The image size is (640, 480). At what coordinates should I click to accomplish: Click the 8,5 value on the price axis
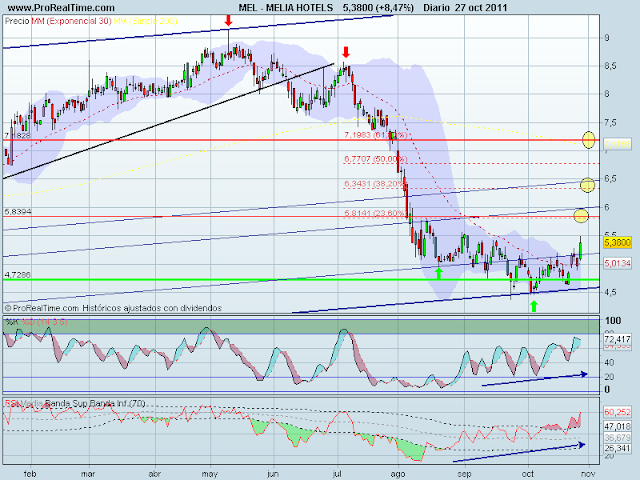pos(610,66)
